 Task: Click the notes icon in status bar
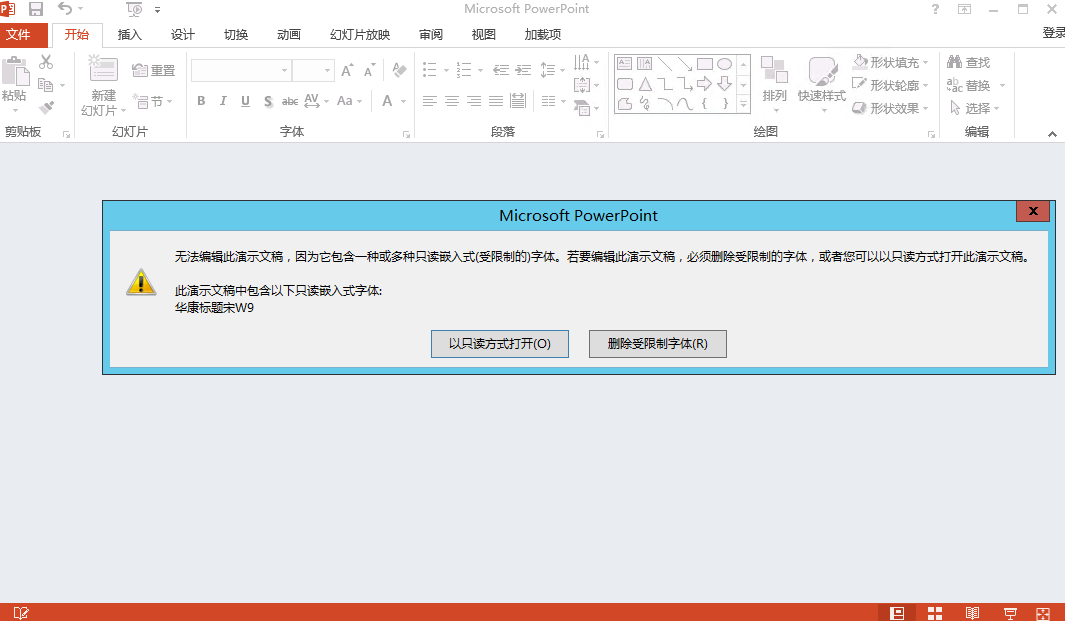pos(21,613)
